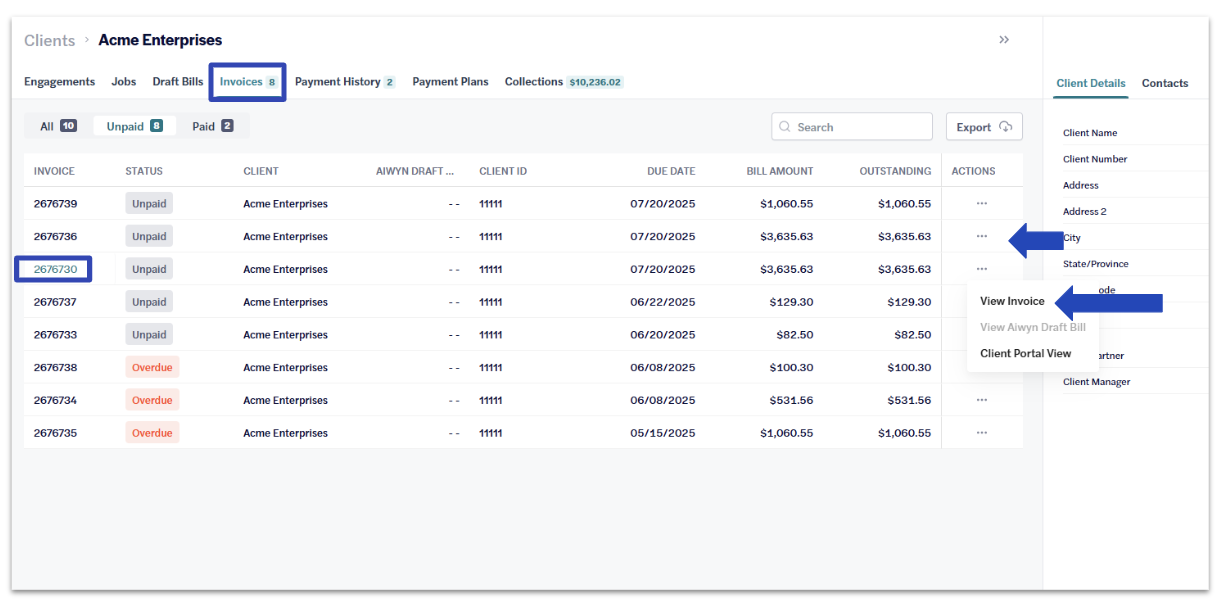Viewport: 1221px width, 602px height.
Task: Open invoice 2676730
Action: pyautogui.click(x=55, y=269)
